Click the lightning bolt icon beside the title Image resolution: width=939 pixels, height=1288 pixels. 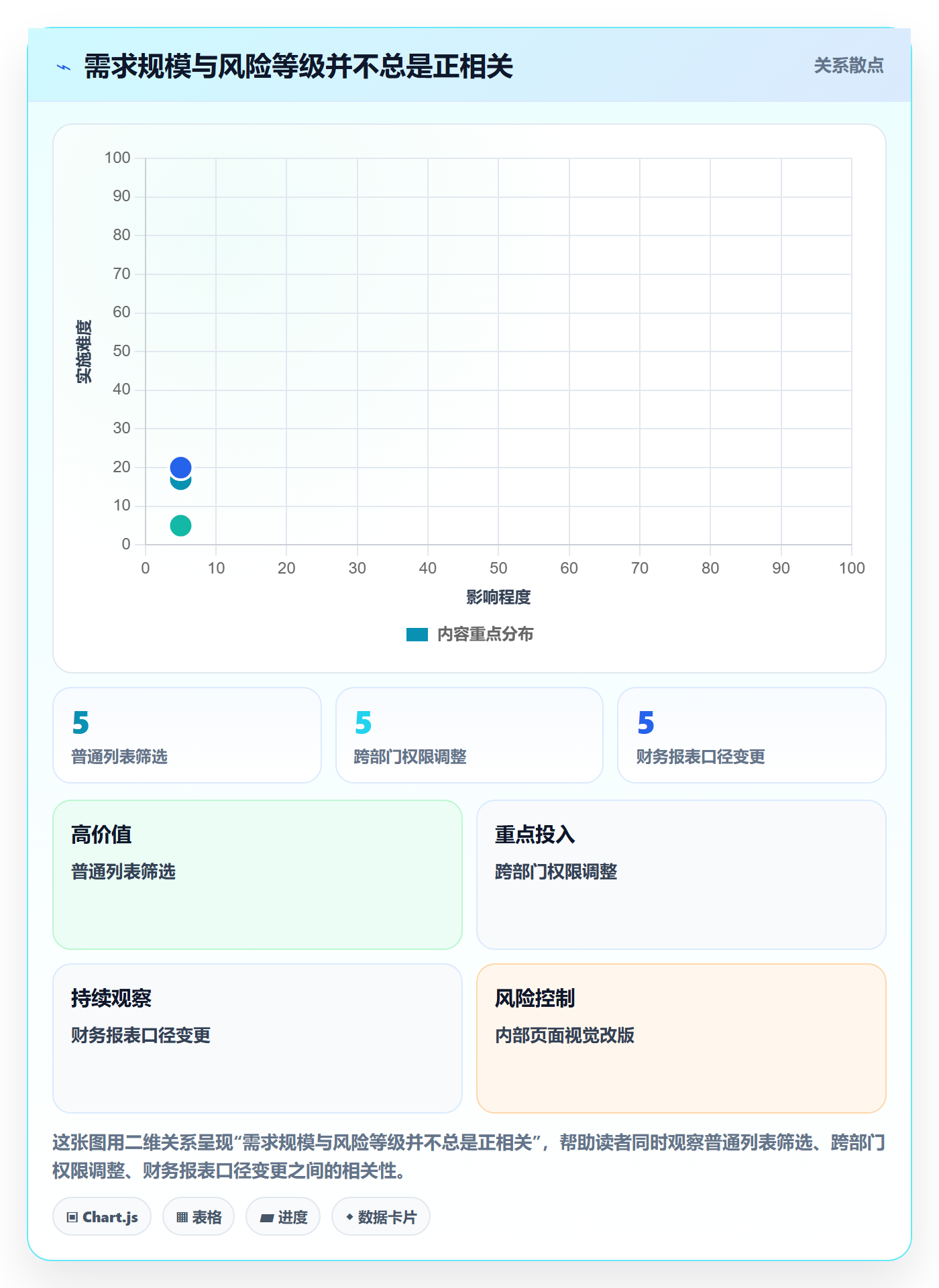pyautogui.click(x=64, y=67)
